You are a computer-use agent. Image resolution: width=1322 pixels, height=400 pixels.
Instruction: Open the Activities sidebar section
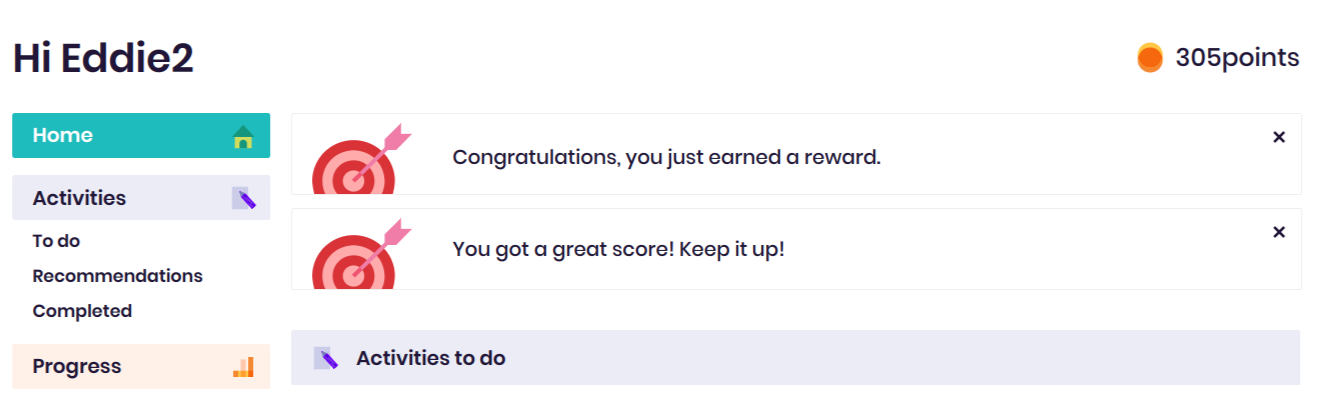(x=79, y=198)
